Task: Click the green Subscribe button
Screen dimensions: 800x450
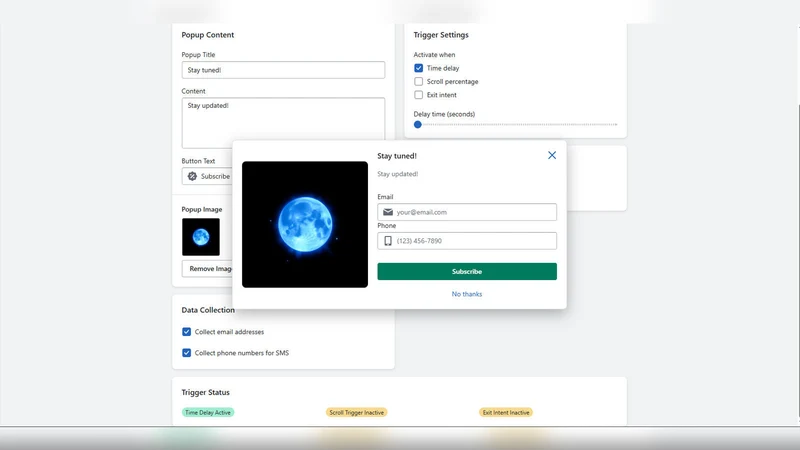Action: coord(467,271)
